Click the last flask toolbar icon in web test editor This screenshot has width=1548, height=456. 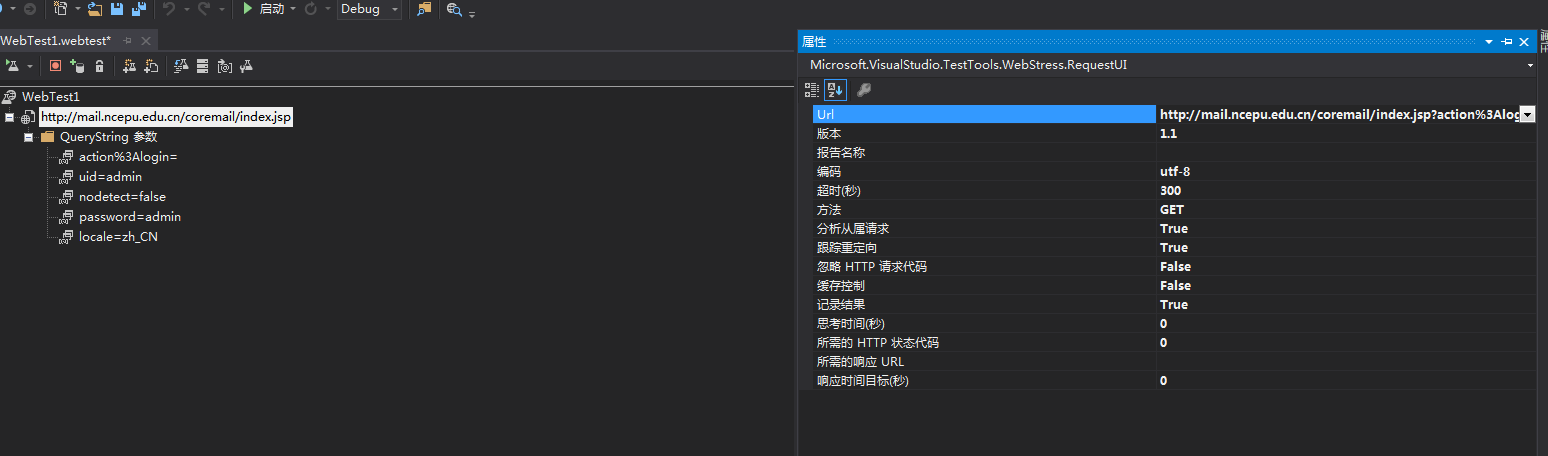pos(246,65)
